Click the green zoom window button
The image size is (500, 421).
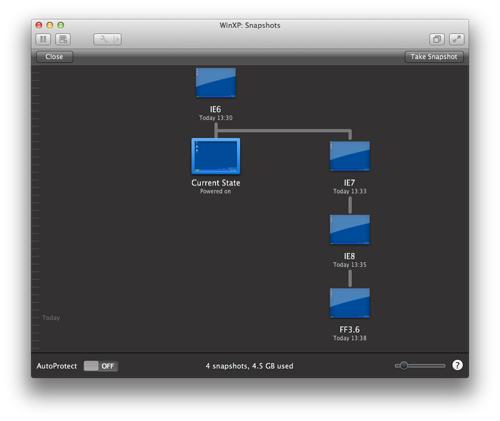(x=61, y=25)
